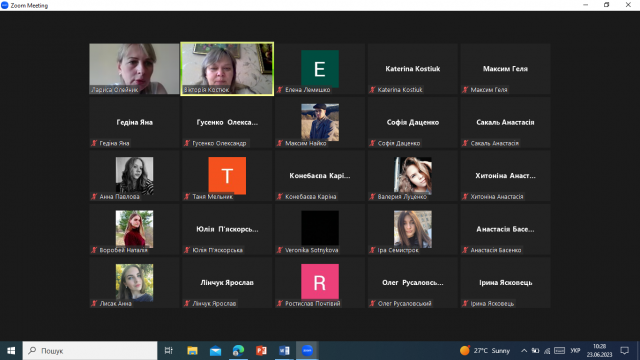Click truncated Хитоніна Анаст... name in tile
640x360 pixels.
click(505, 176)
